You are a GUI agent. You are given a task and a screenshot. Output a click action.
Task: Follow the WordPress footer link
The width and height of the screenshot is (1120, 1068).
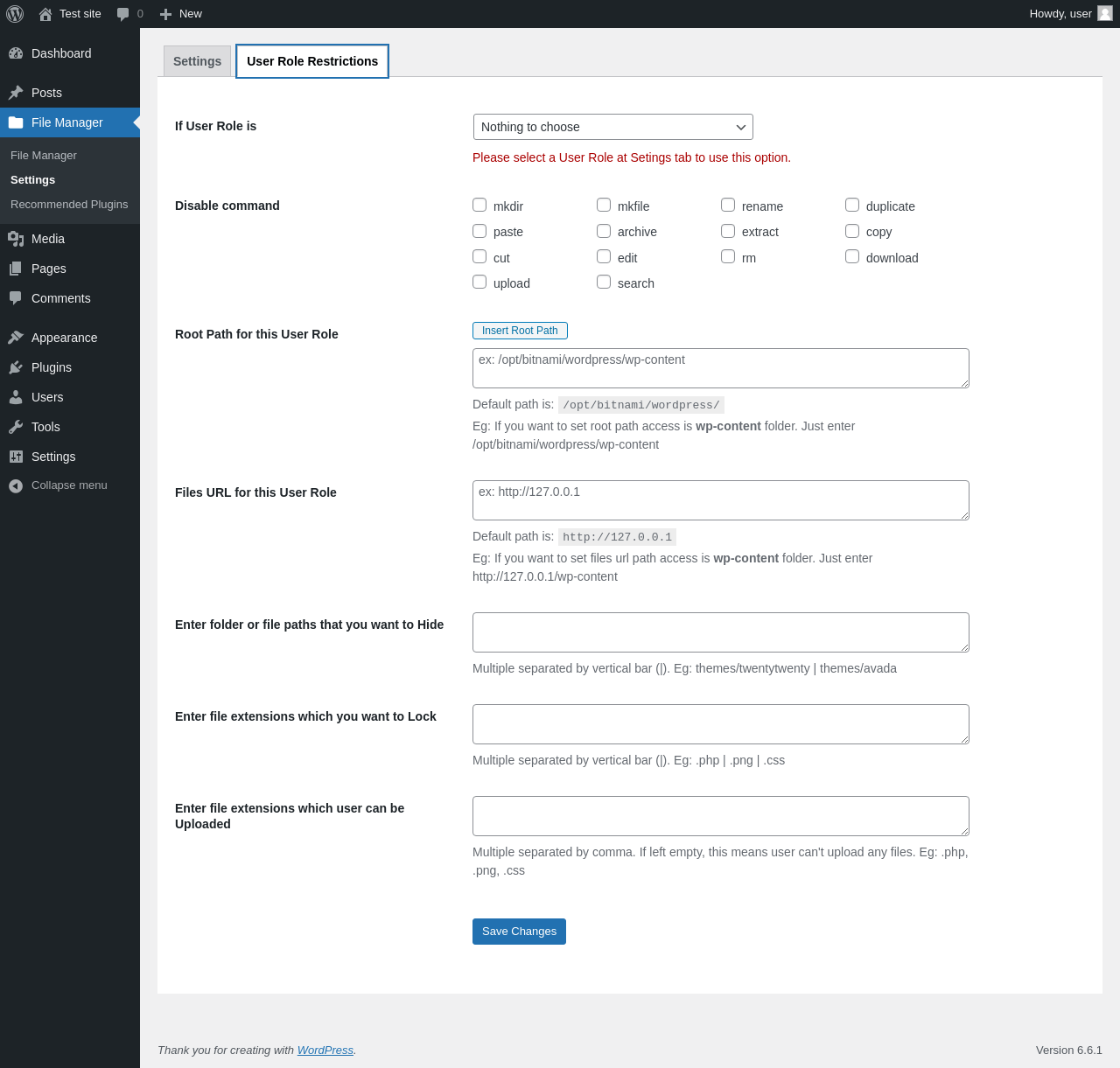coord(325,1050)
